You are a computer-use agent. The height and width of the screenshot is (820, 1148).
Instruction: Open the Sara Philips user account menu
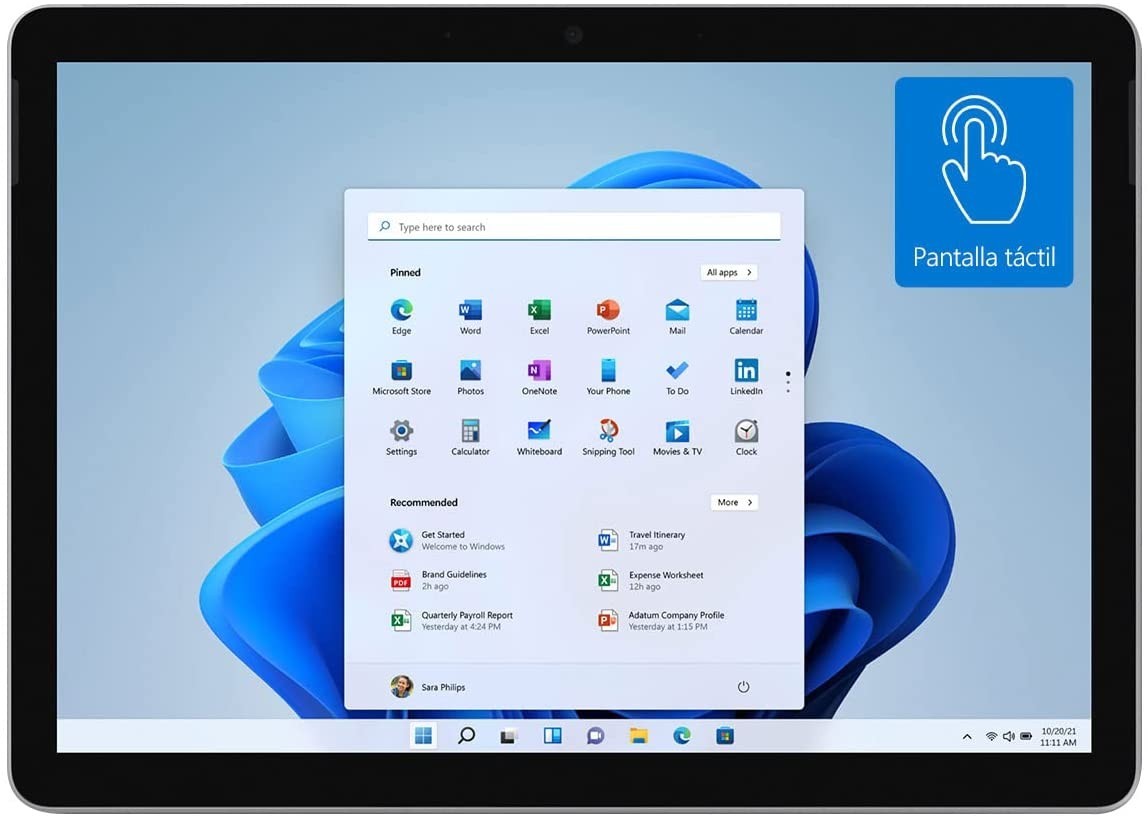(x=428, y=687)
